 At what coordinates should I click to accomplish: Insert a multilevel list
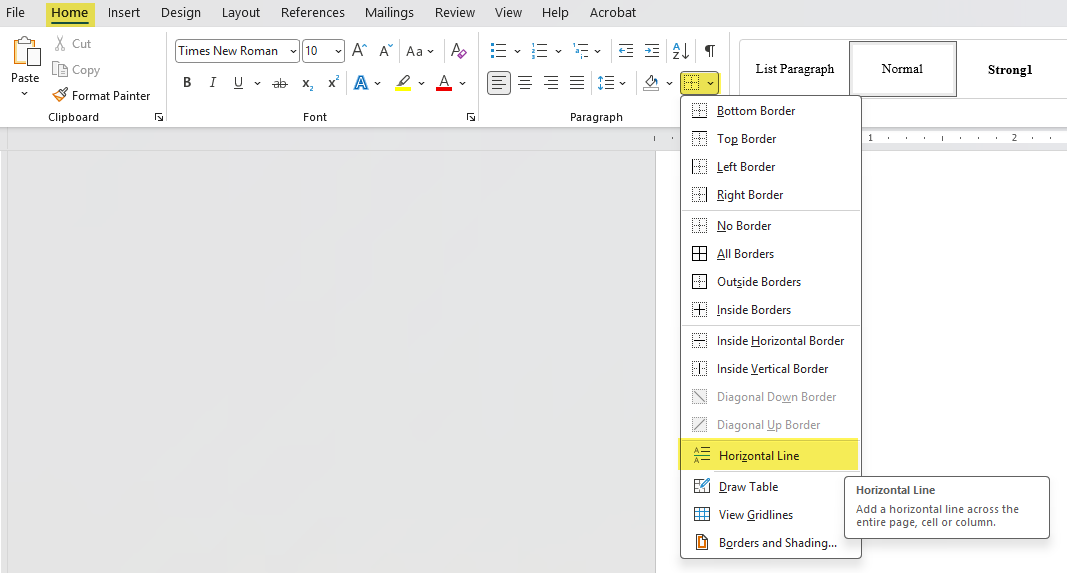tap(580, 50)
